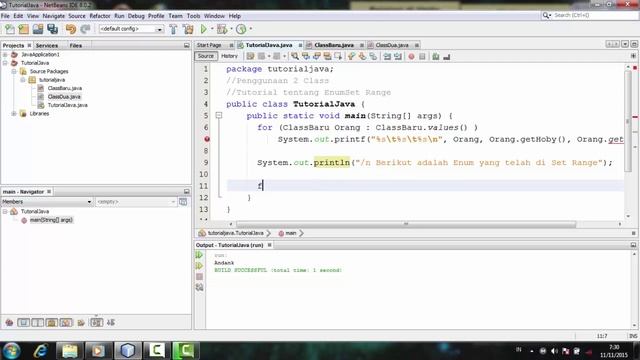Click Shift Line Right editor icon
This screenshot has width=640, height=360.
(398, 56)
